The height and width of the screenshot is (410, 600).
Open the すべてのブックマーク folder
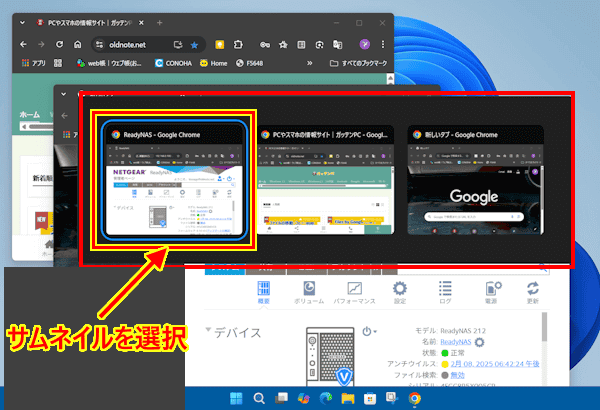click(359, 63)
